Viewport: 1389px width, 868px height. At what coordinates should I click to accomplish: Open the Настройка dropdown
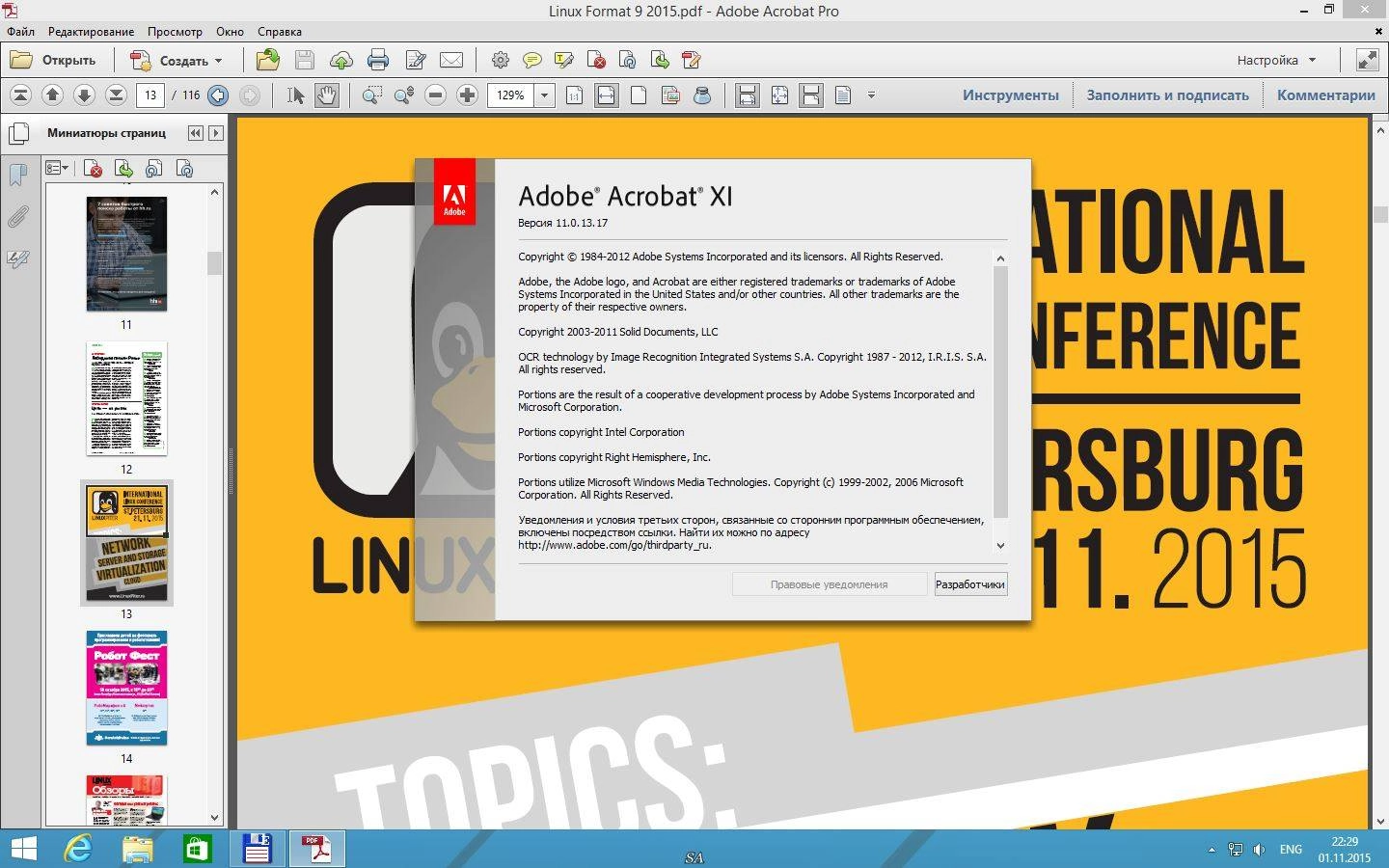pyautogui.click(x=1276, y=60)
